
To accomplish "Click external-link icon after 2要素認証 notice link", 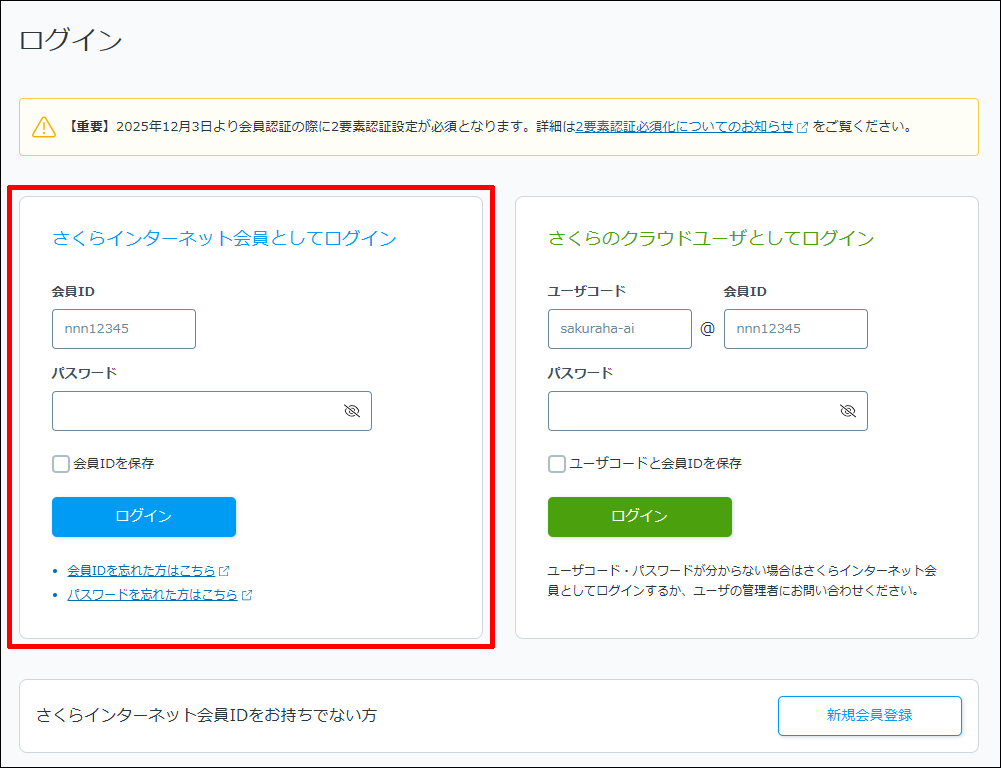I will 802,128.
